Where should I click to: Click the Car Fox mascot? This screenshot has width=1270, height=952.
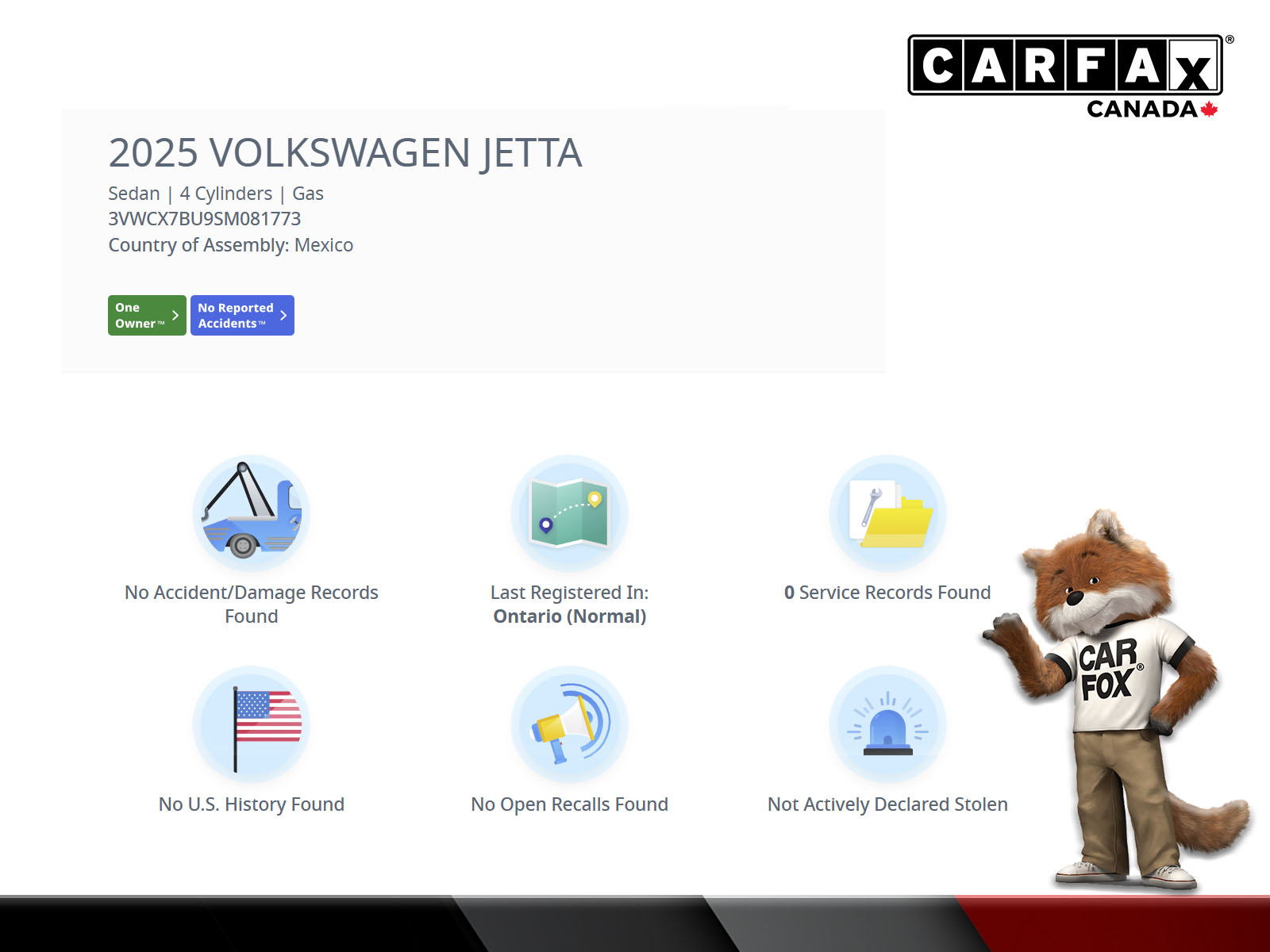click(x=1119, y=698)
